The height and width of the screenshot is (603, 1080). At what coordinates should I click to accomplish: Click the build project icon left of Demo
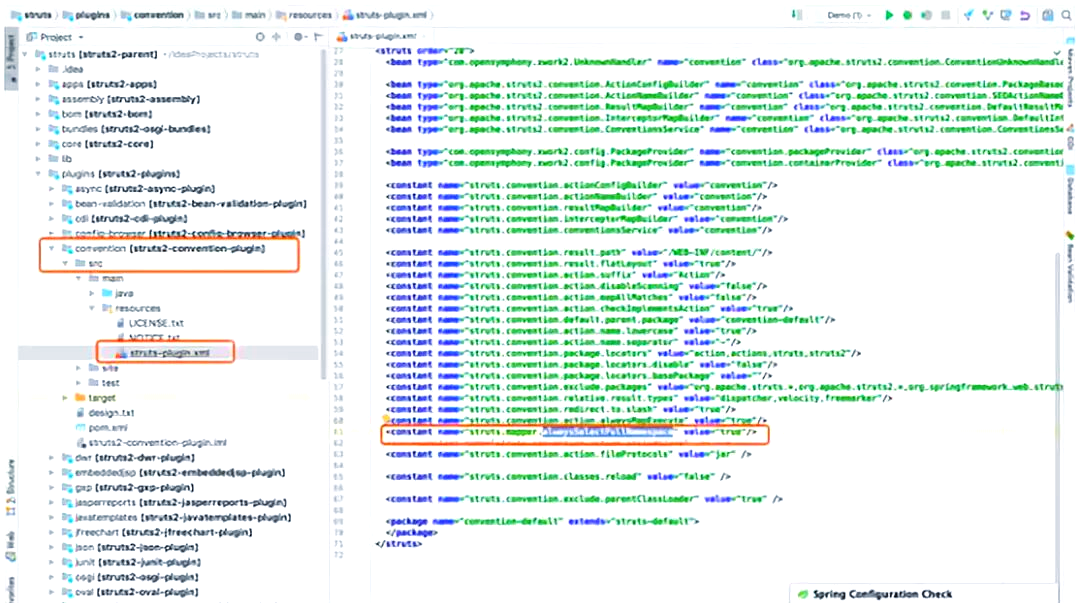(797, 15)
